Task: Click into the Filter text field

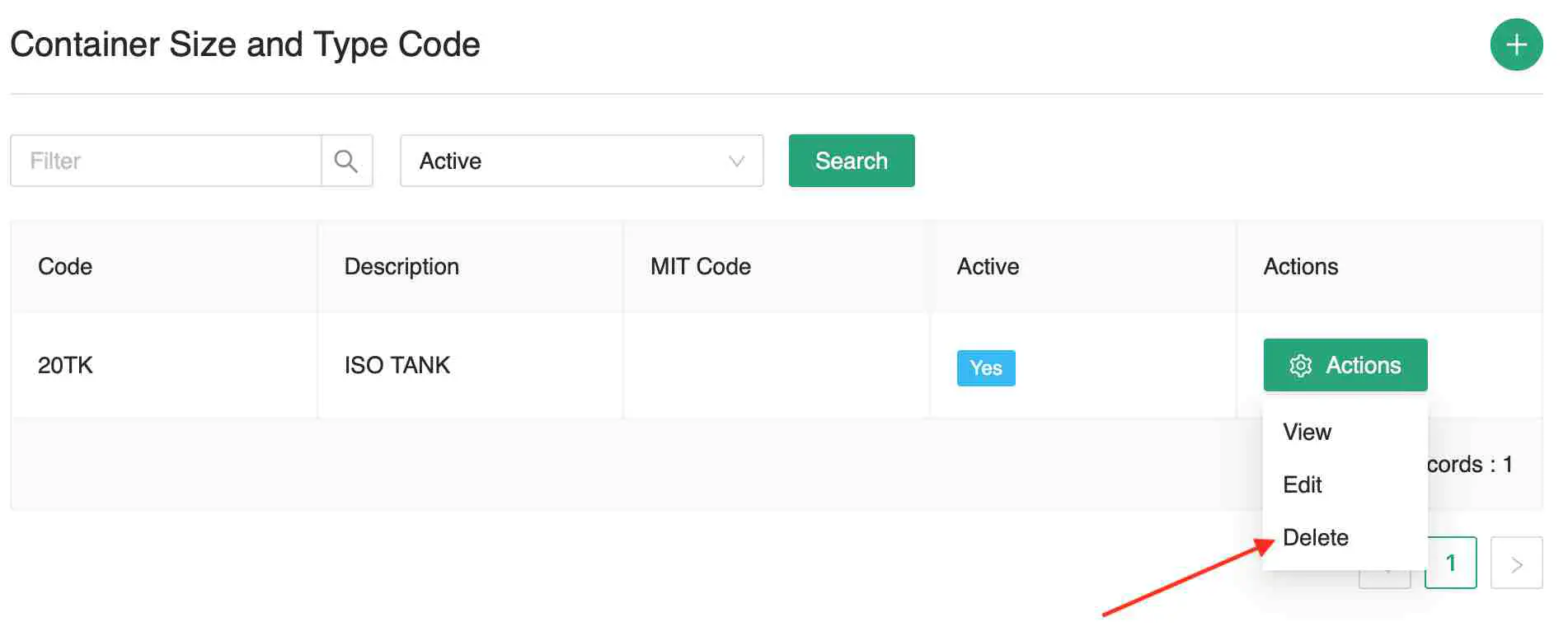Action: pyautogui.click(x=166, y=161)
